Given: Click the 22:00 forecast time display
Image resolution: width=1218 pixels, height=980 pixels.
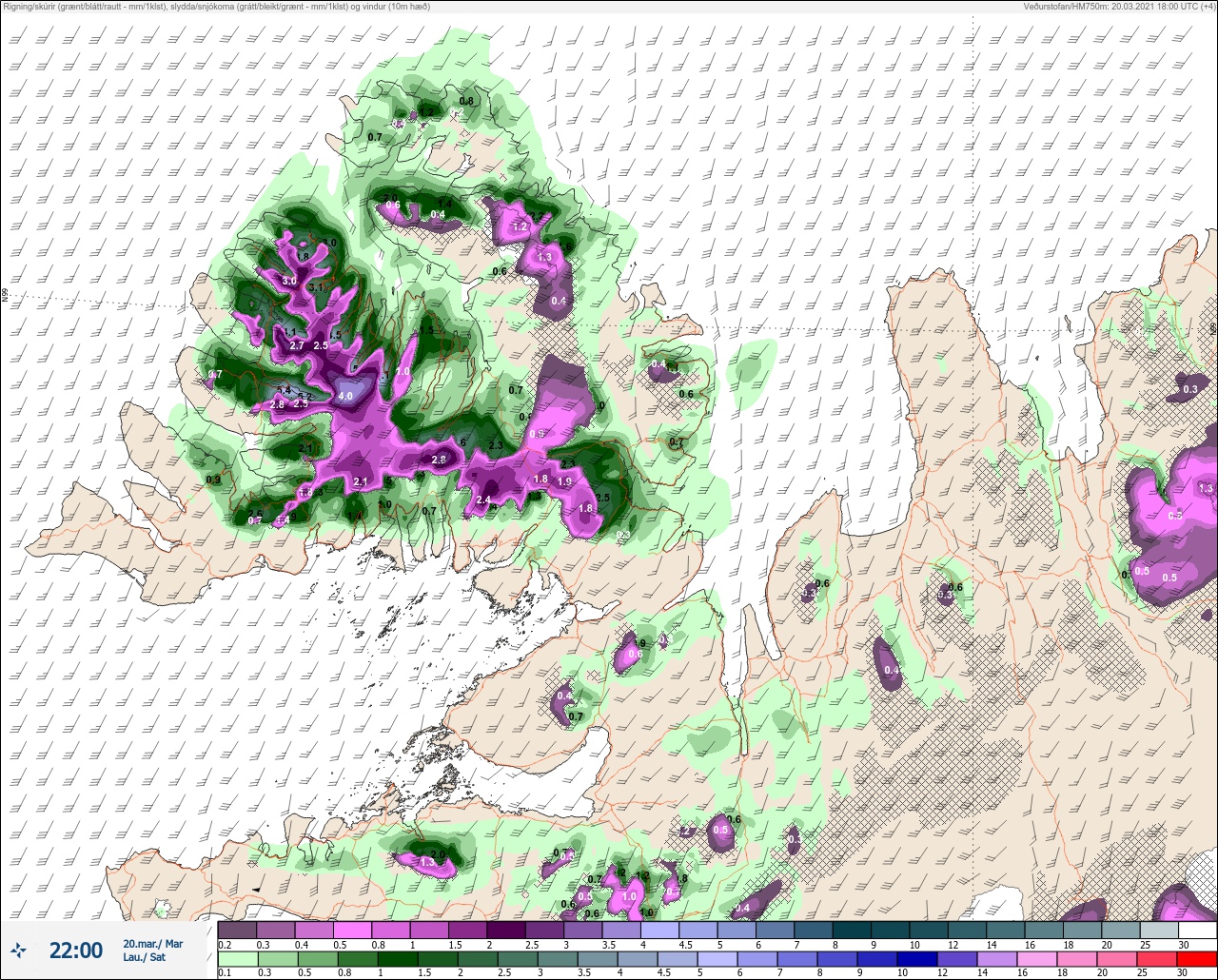Looking at the screenshot, I should [x=76, y=950].
